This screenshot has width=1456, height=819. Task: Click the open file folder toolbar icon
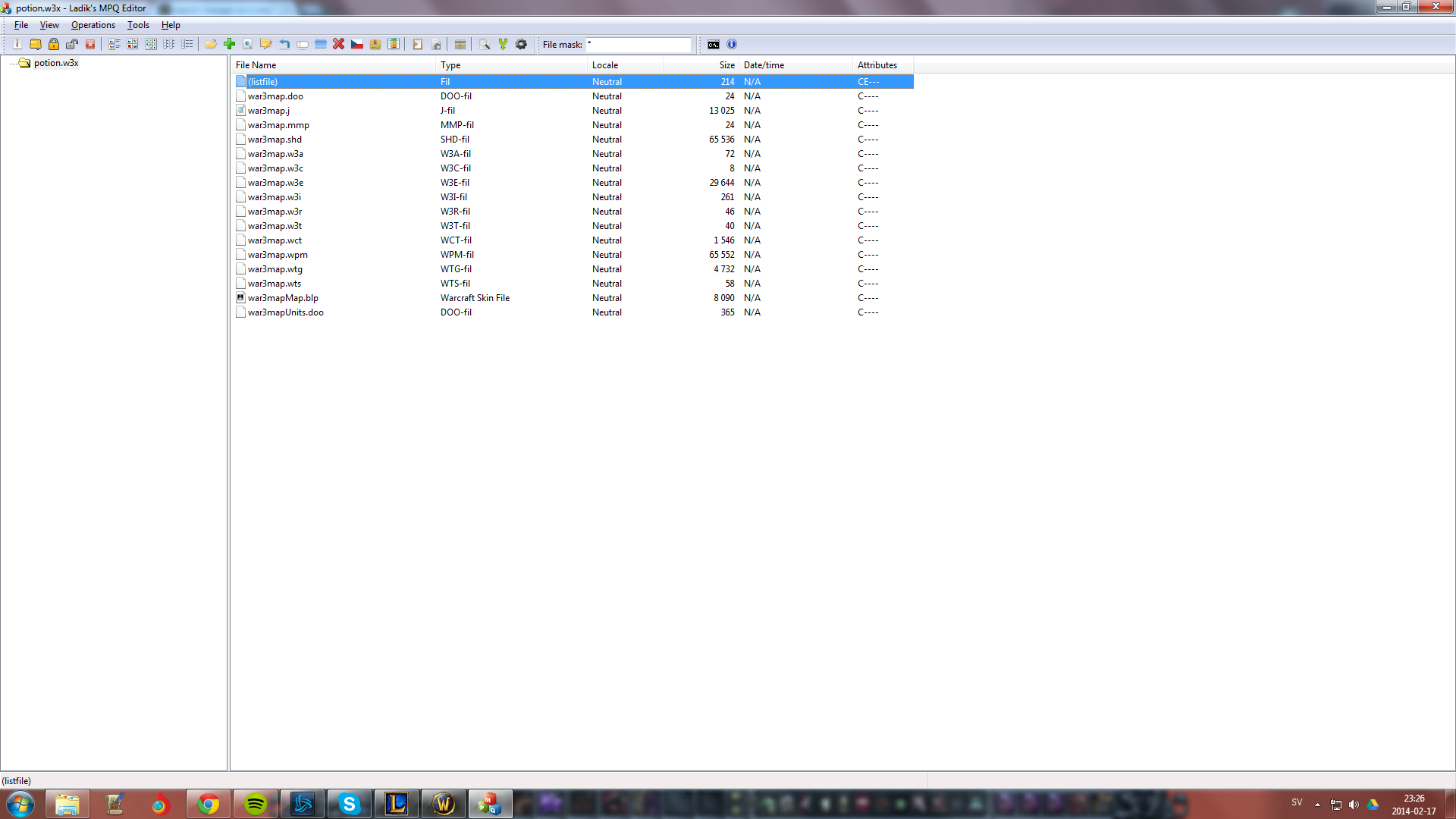tap(212, 44)
